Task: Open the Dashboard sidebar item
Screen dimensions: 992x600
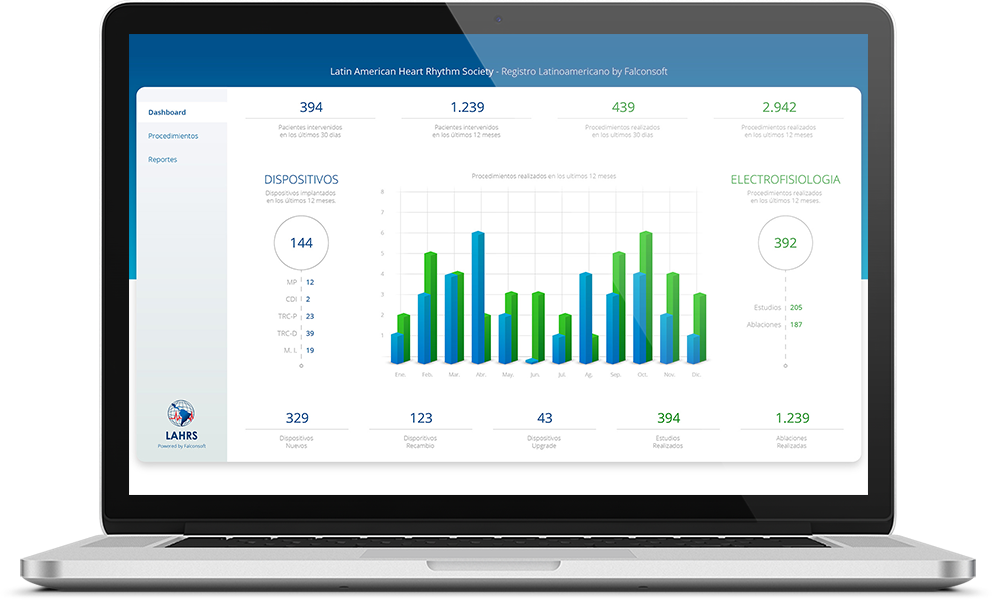Action: coord(167,112)
